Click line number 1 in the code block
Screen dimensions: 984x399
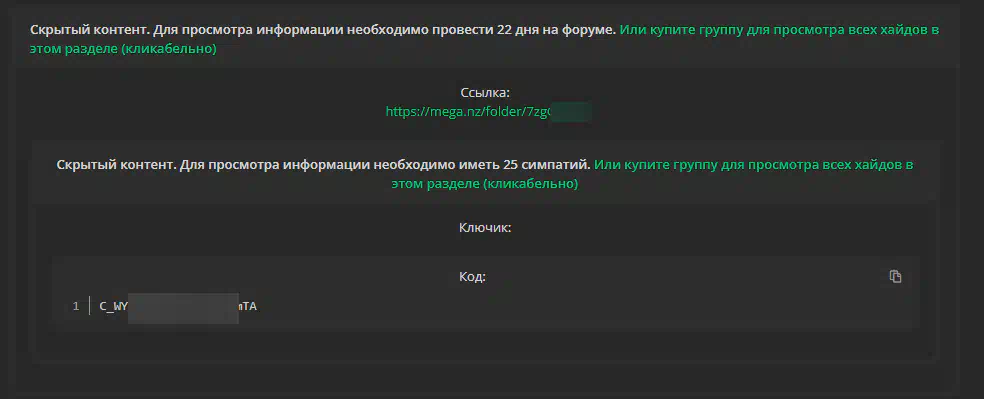click(x=76, y=307)
